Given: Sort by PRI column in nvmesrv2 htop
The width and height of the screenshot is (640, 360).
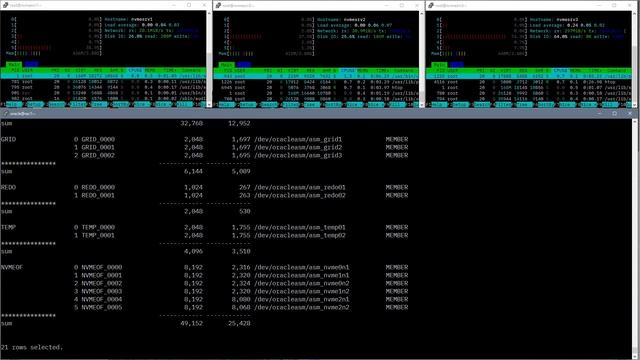Looking at the screenshot, I should tap(269, 70).
